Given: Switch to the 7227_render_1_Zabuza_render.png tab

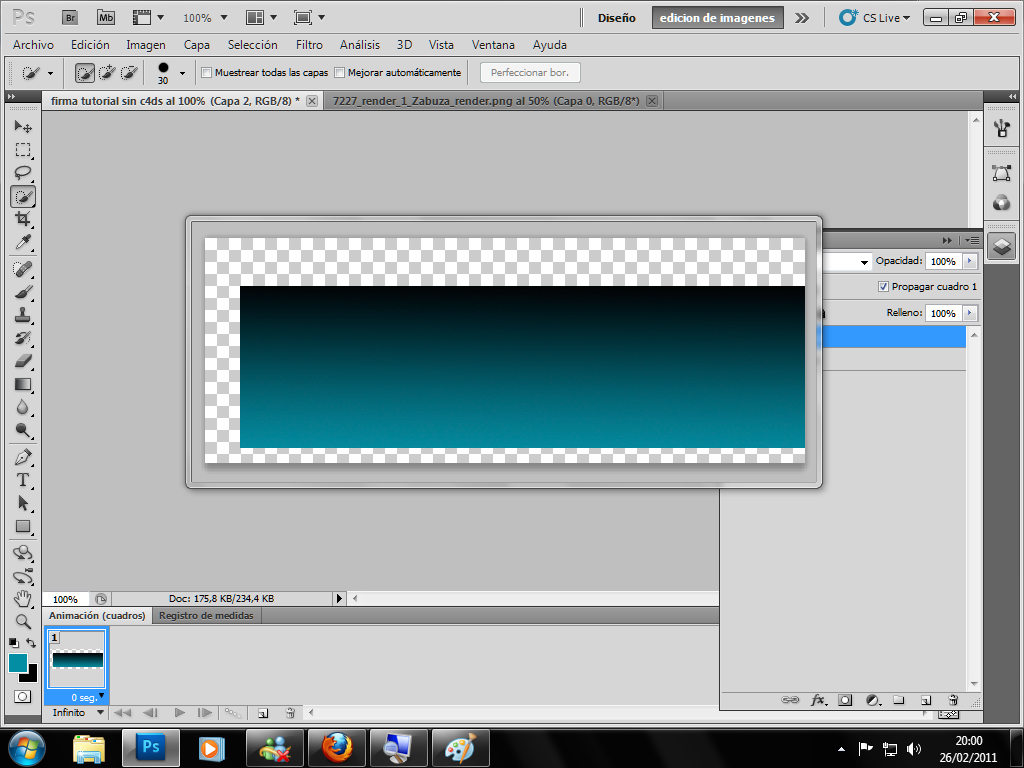Looking at the screenshot, I should point(486,101).
